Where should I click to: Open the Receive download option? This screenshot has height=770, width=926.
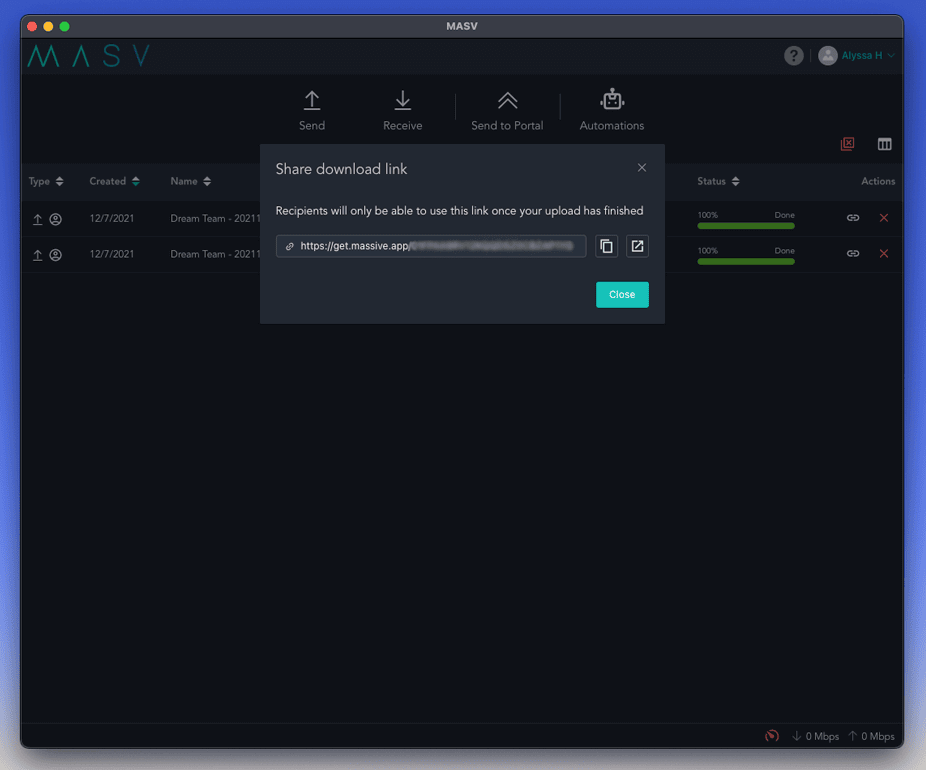(402, 110)
